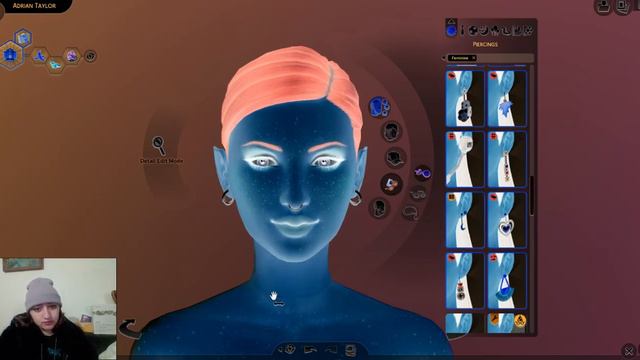Image resolution: width=640 pixels, height=360 pixels.
Task: Click the computer-shaped icon in bottom bar
Action: coord(351,350)
